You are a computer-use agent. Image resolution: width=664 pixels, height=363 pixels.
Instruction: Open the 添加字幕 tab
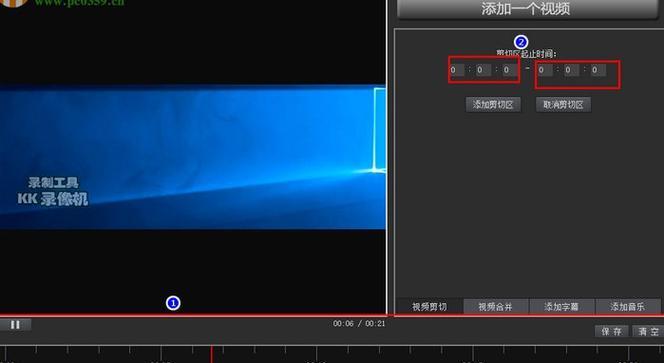pos(562,306)
